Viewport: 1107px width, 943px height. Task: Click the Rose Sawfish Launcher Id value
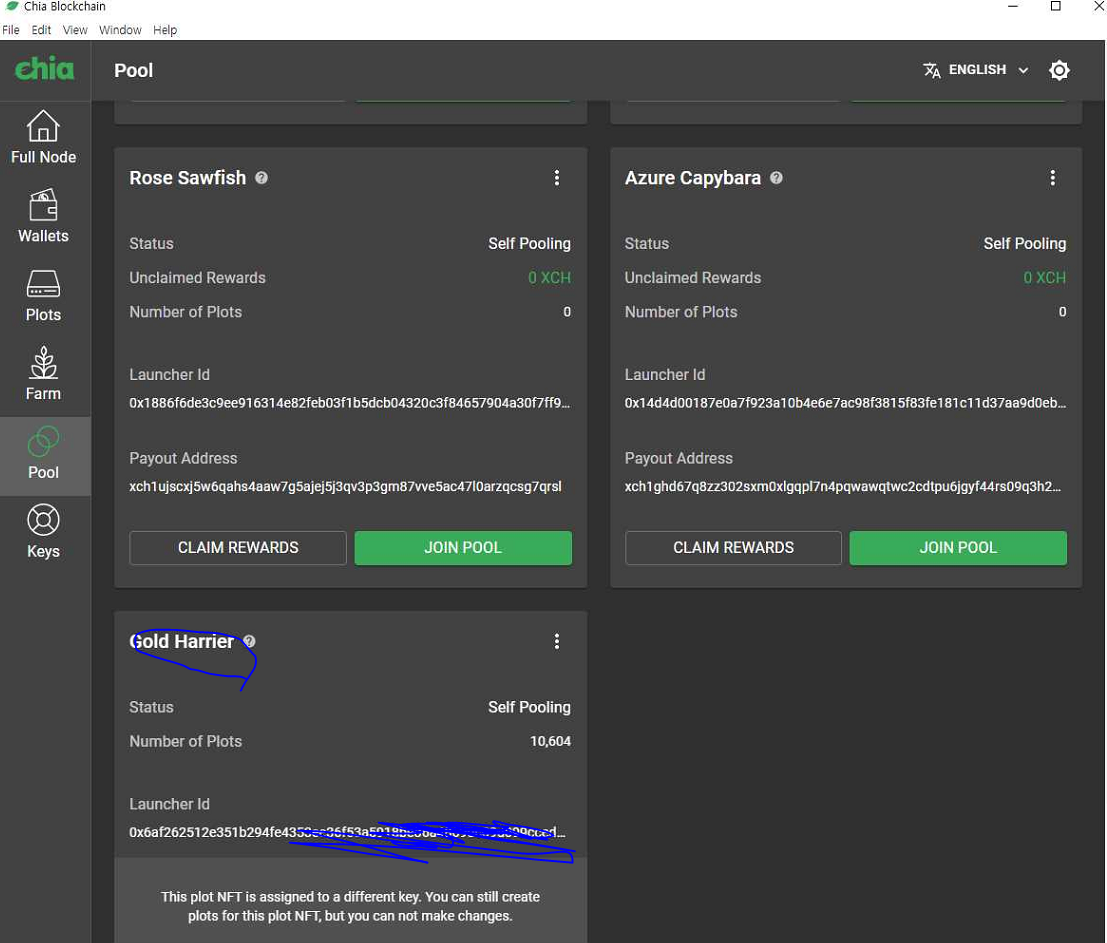pos(349,403)
